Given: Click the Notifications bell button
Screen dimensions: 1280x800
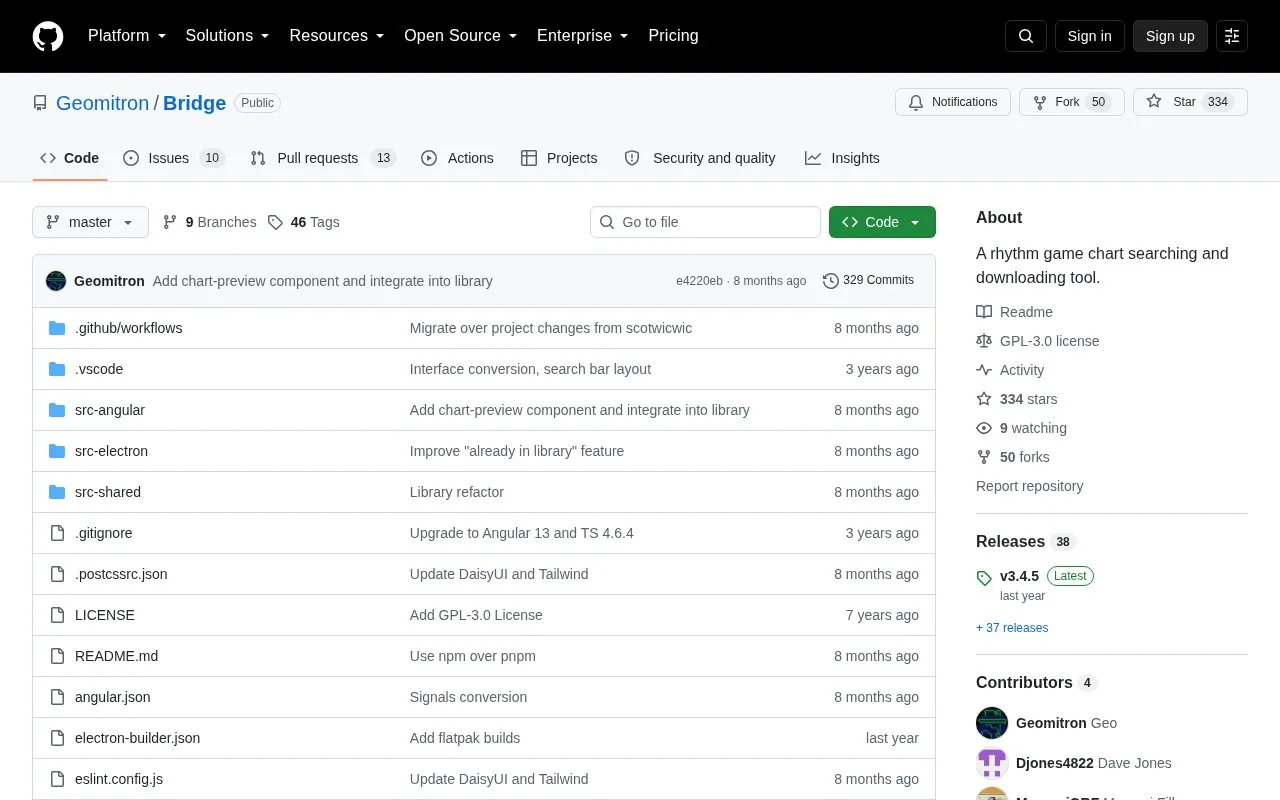Looking at the screenshot, I should pyautogui.click(x=953, y=102).
